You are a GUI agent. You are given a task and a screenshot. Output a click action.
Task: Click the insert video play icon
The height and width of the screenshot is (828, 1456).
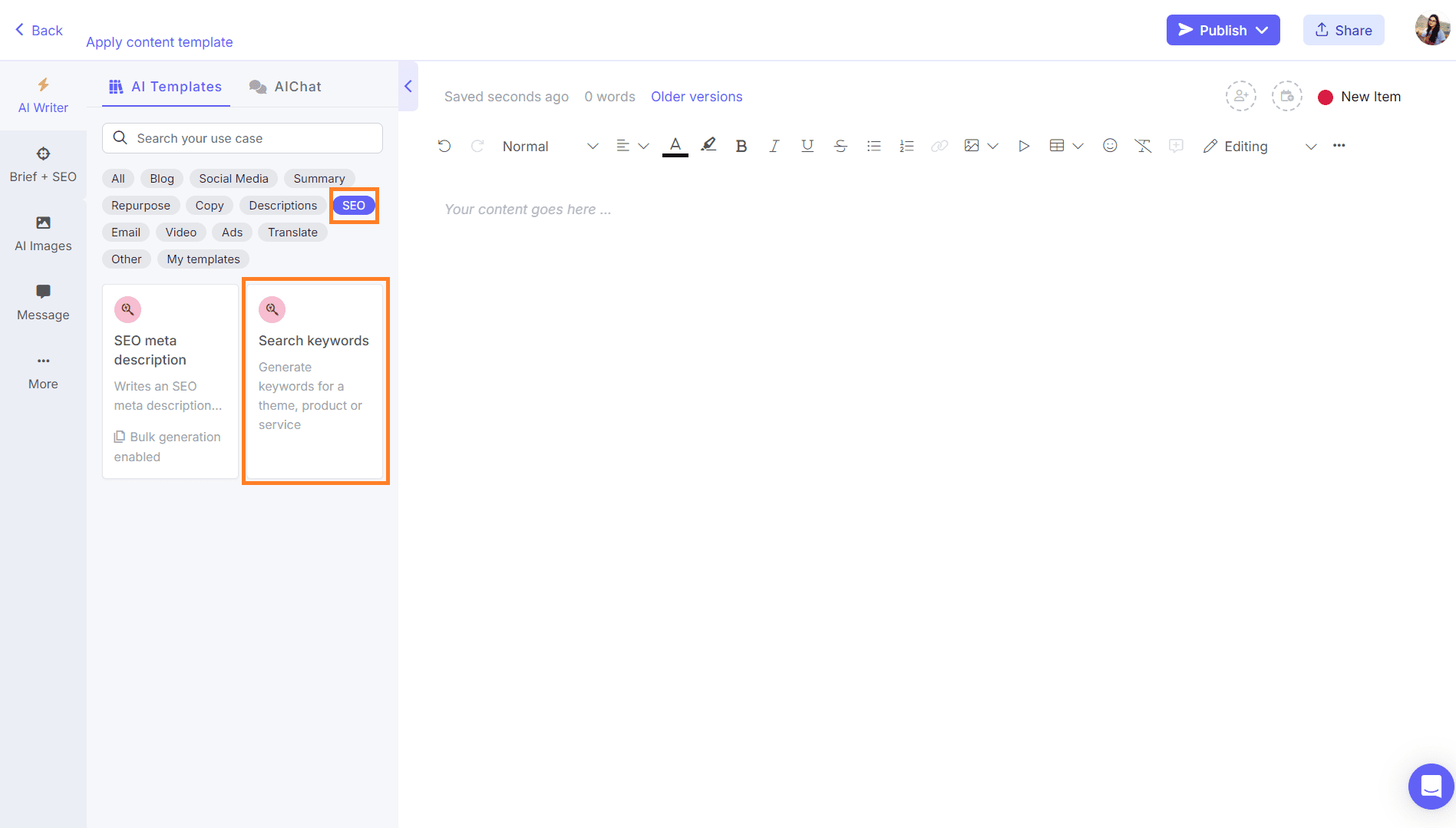(x=1024, y=146)
